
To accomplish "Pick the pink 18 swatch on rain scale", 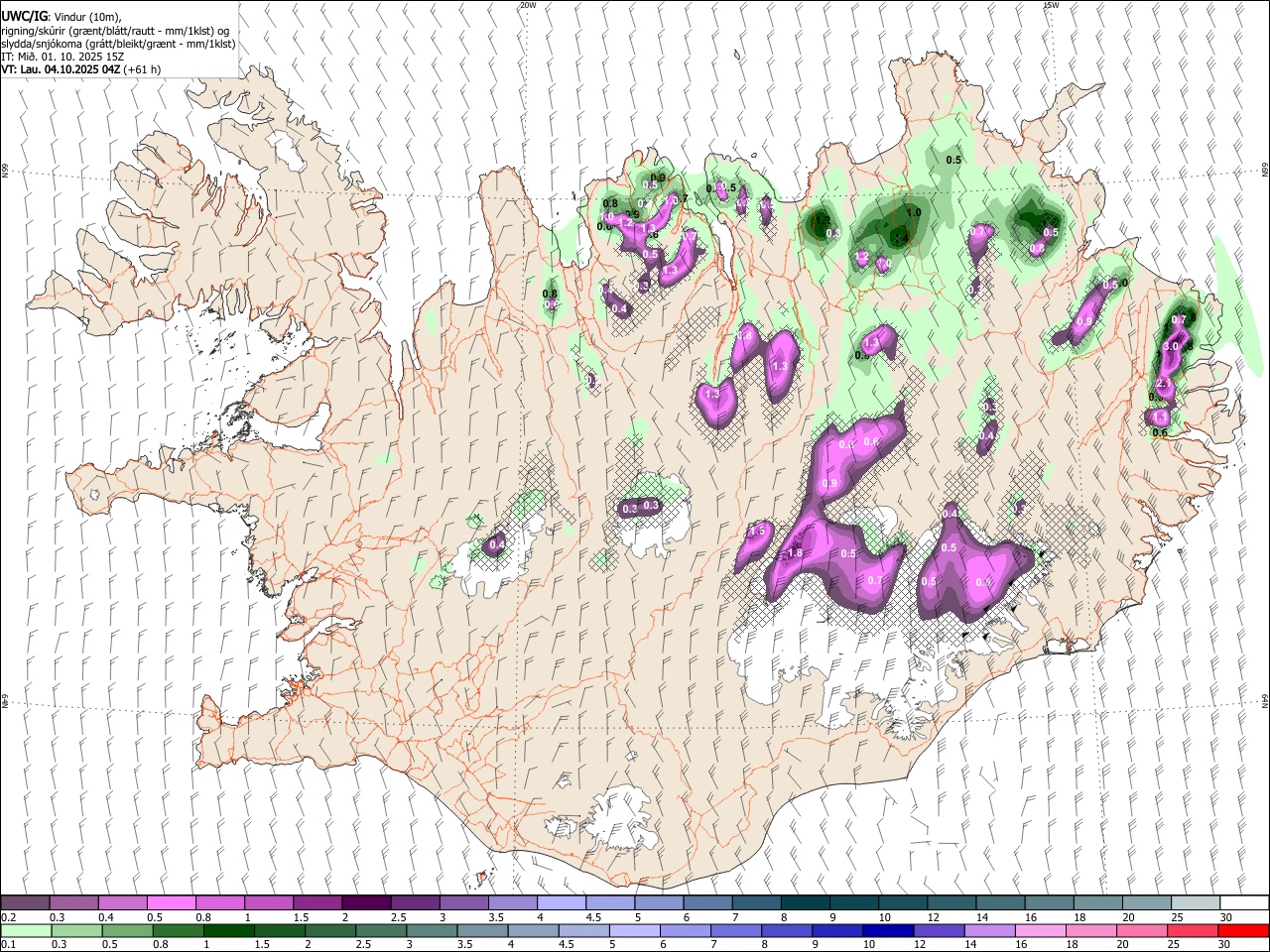I will (1090, 930).
